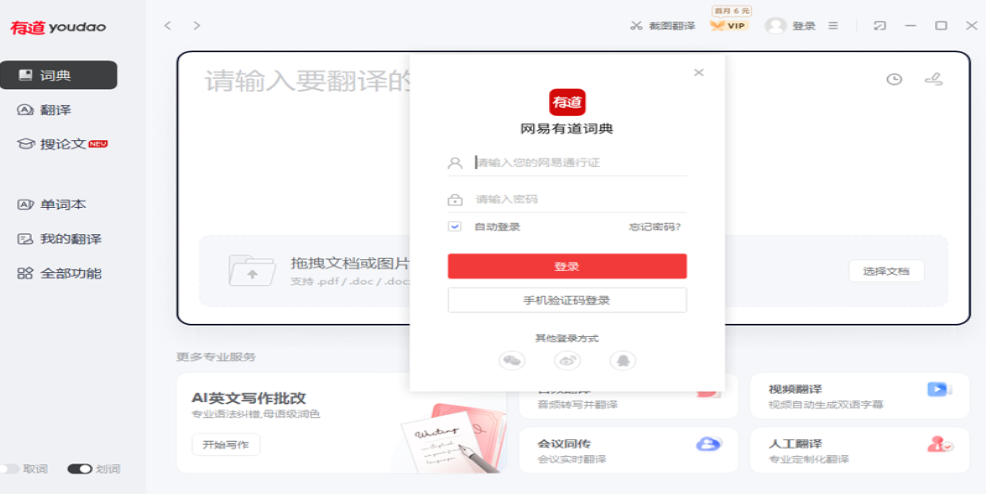Switch to mini window mode icon
990x501 pixels.
(x=880, y=26)
